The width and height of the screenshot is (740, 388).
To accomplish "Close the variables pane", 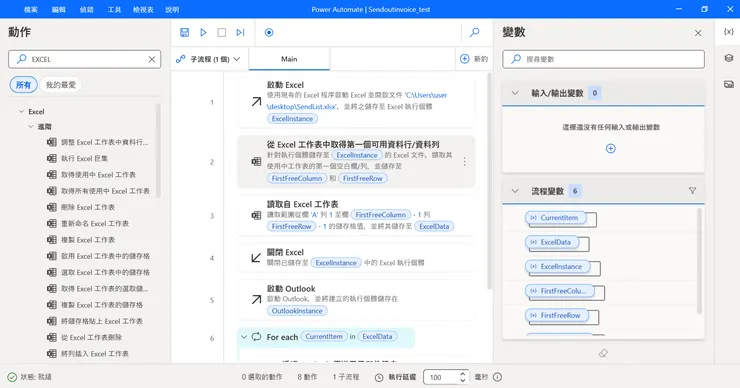I will pyautogui.click(x=698, y=33).
